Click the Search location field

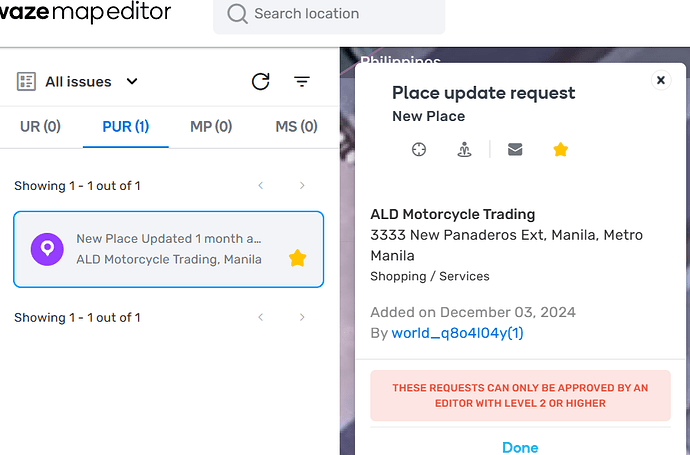329,14
